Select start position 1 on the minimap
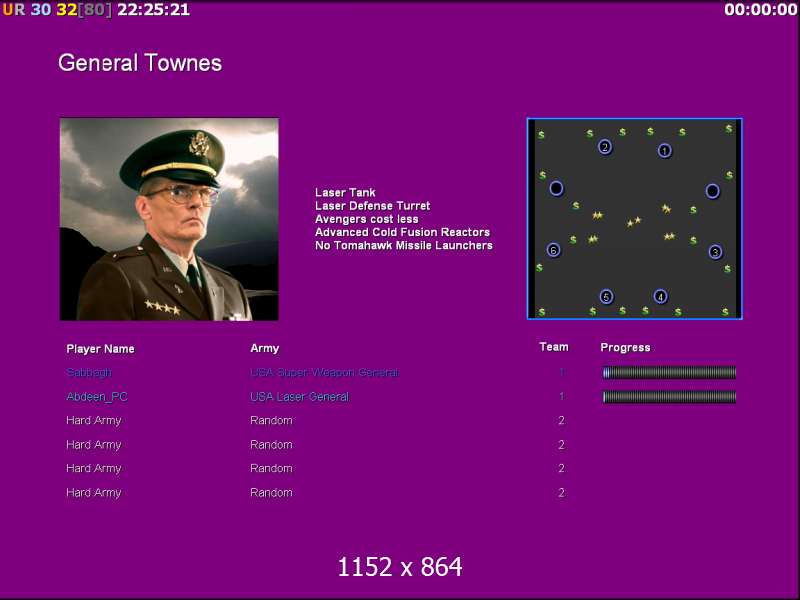 664,151
